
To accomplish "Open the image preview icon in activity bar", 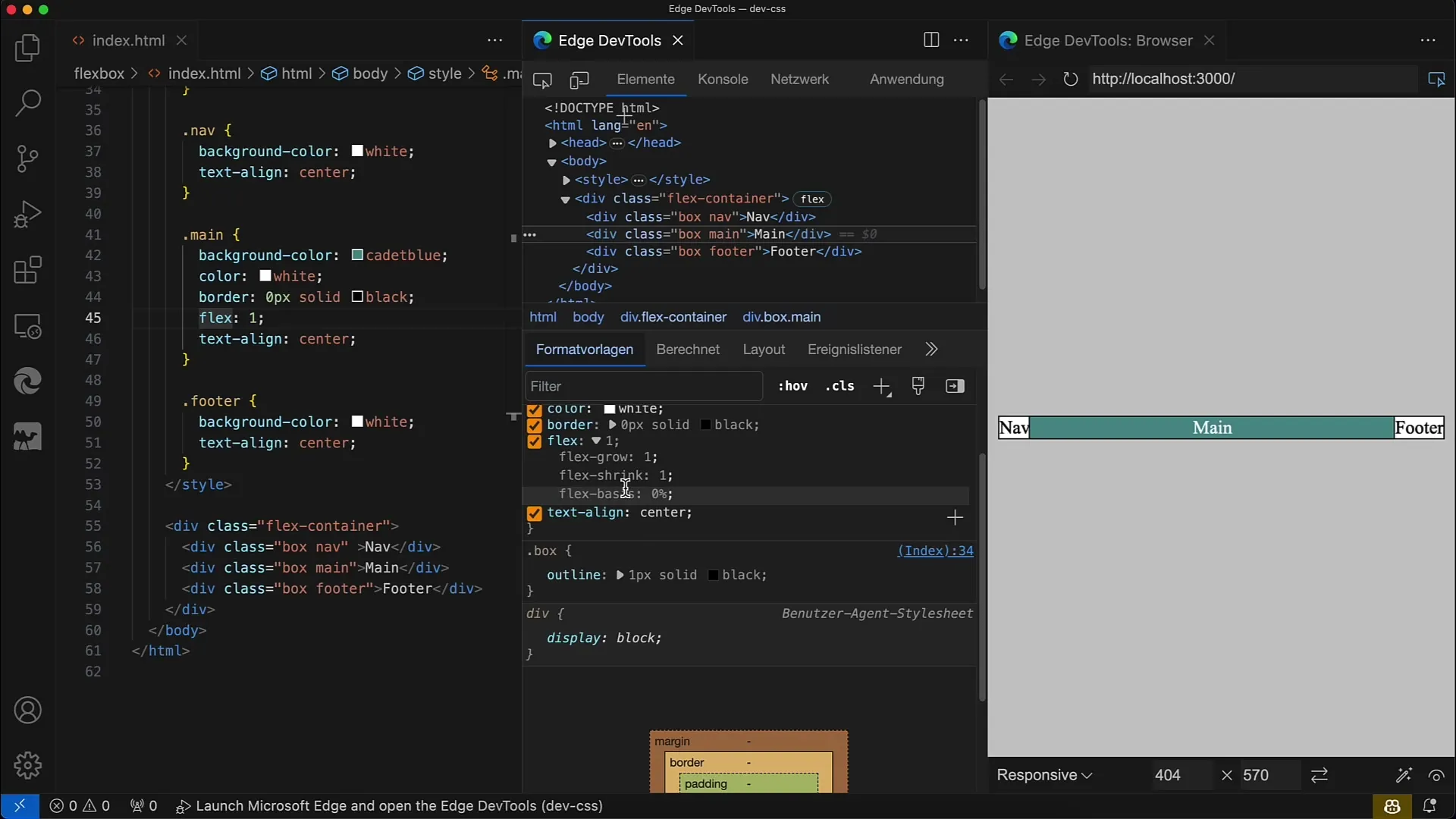I will point(27,437).
